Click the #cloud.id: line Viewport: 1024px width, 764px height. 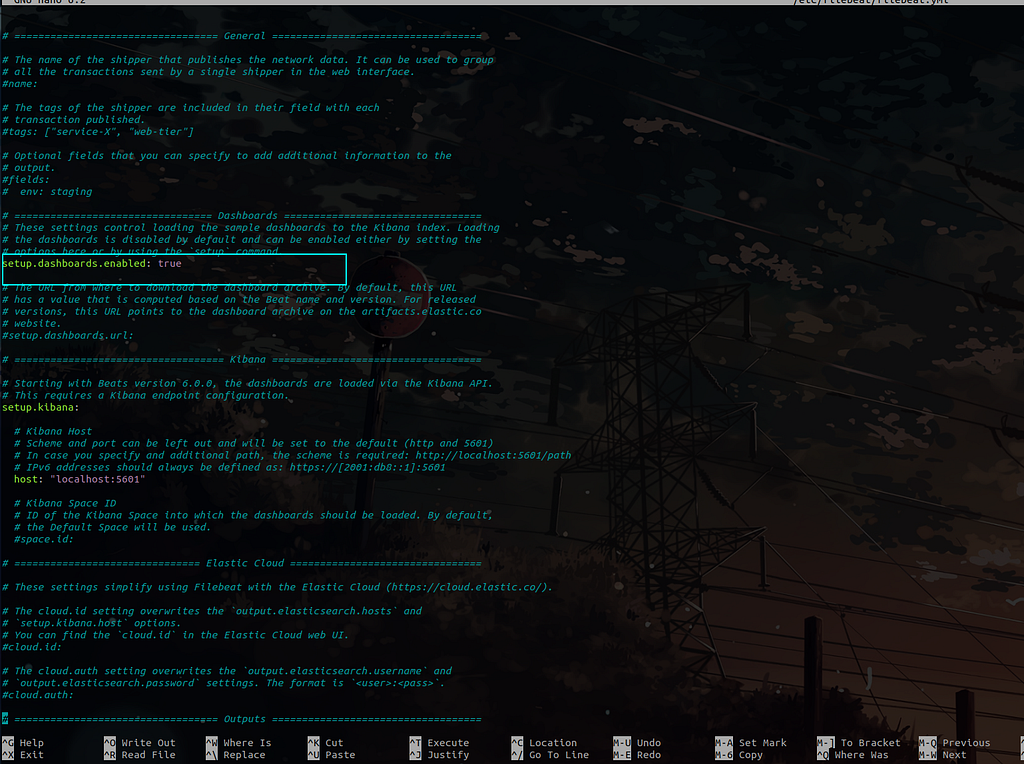tap(32, 647)
